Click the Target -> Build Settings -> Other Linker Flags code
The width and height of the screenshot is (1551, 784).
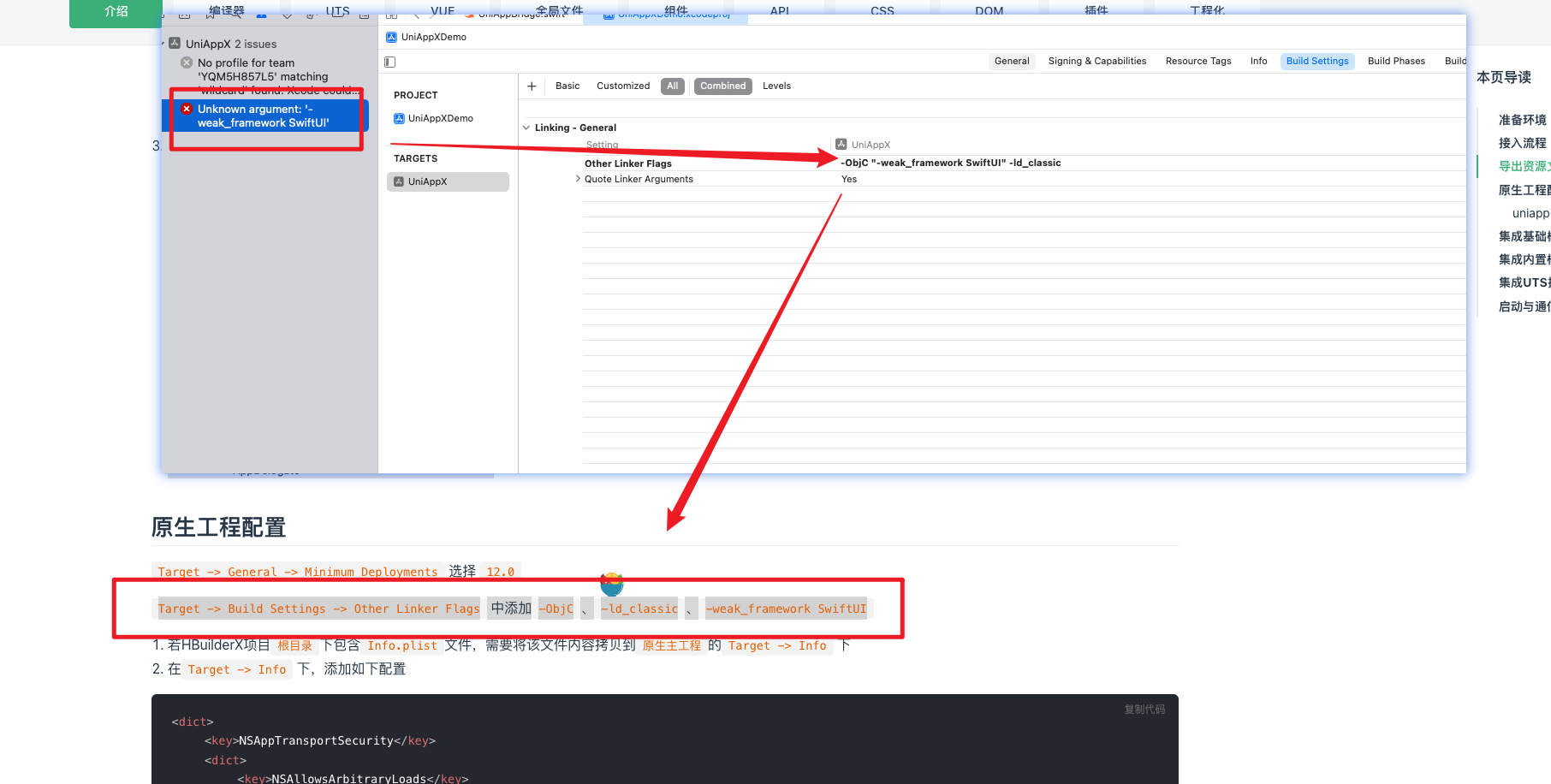318,609
